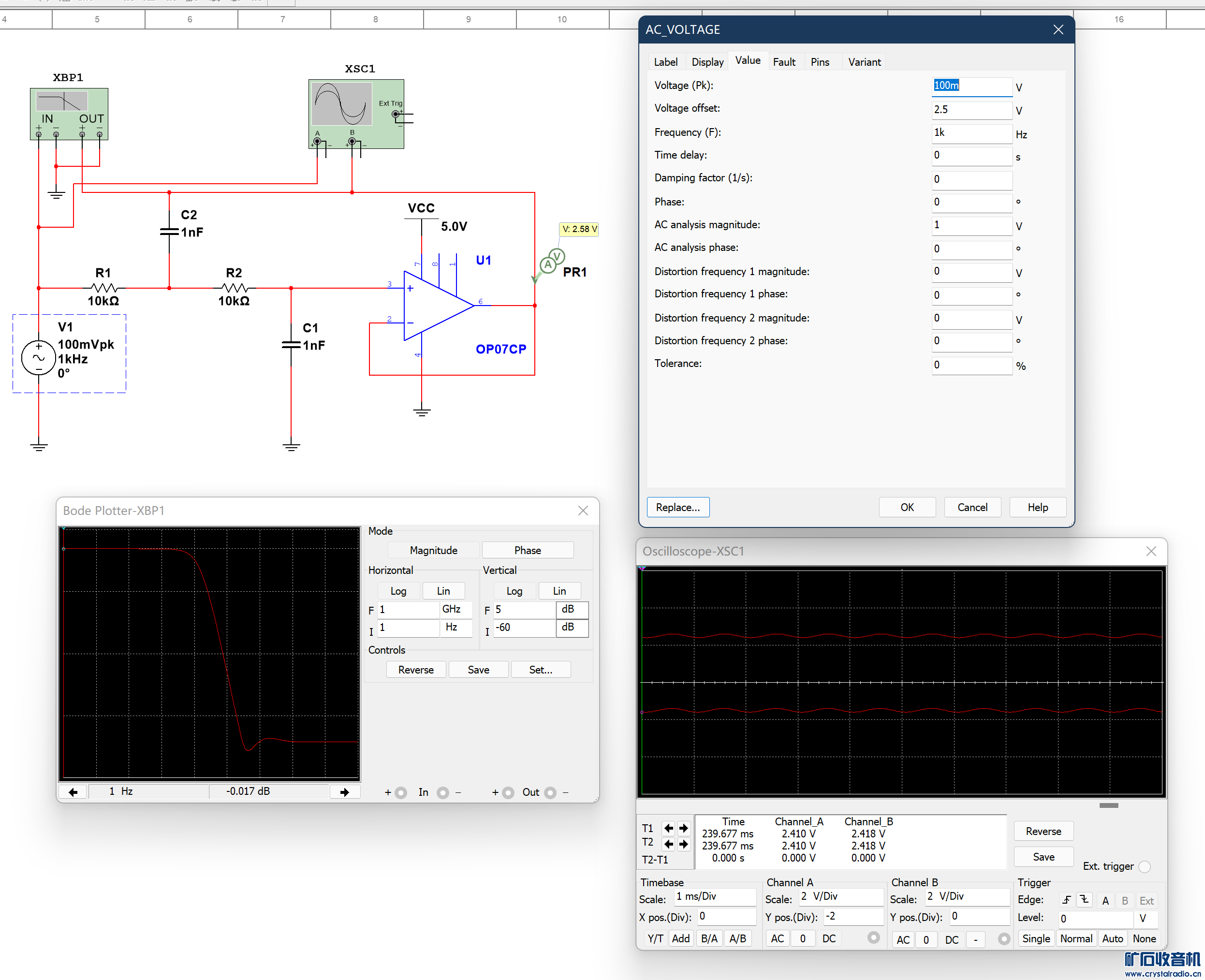Shift Bode plotter cursor left arrow

click(73, 792)
